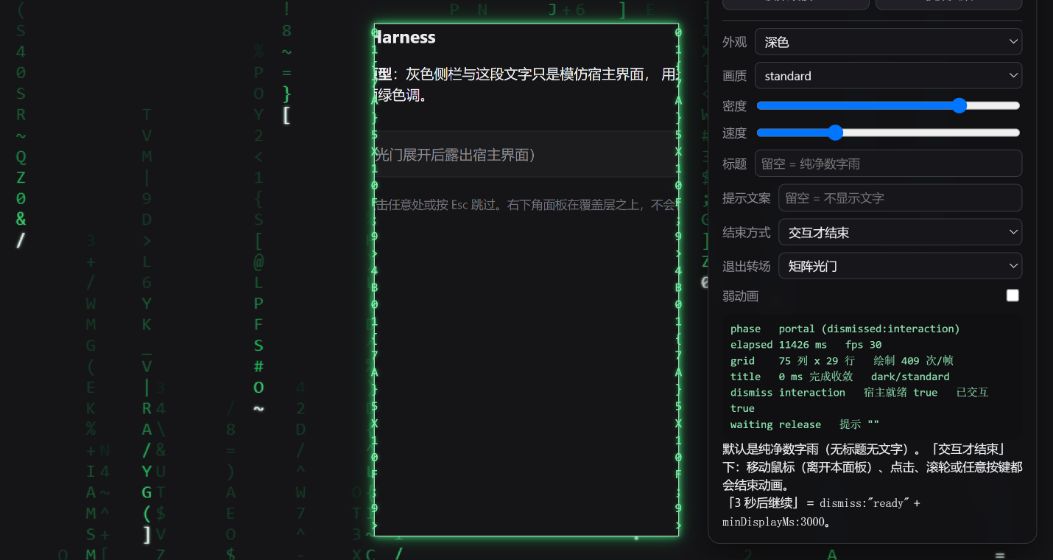
Task: Focus the 提示文案 input field
Action: [900, 198]
